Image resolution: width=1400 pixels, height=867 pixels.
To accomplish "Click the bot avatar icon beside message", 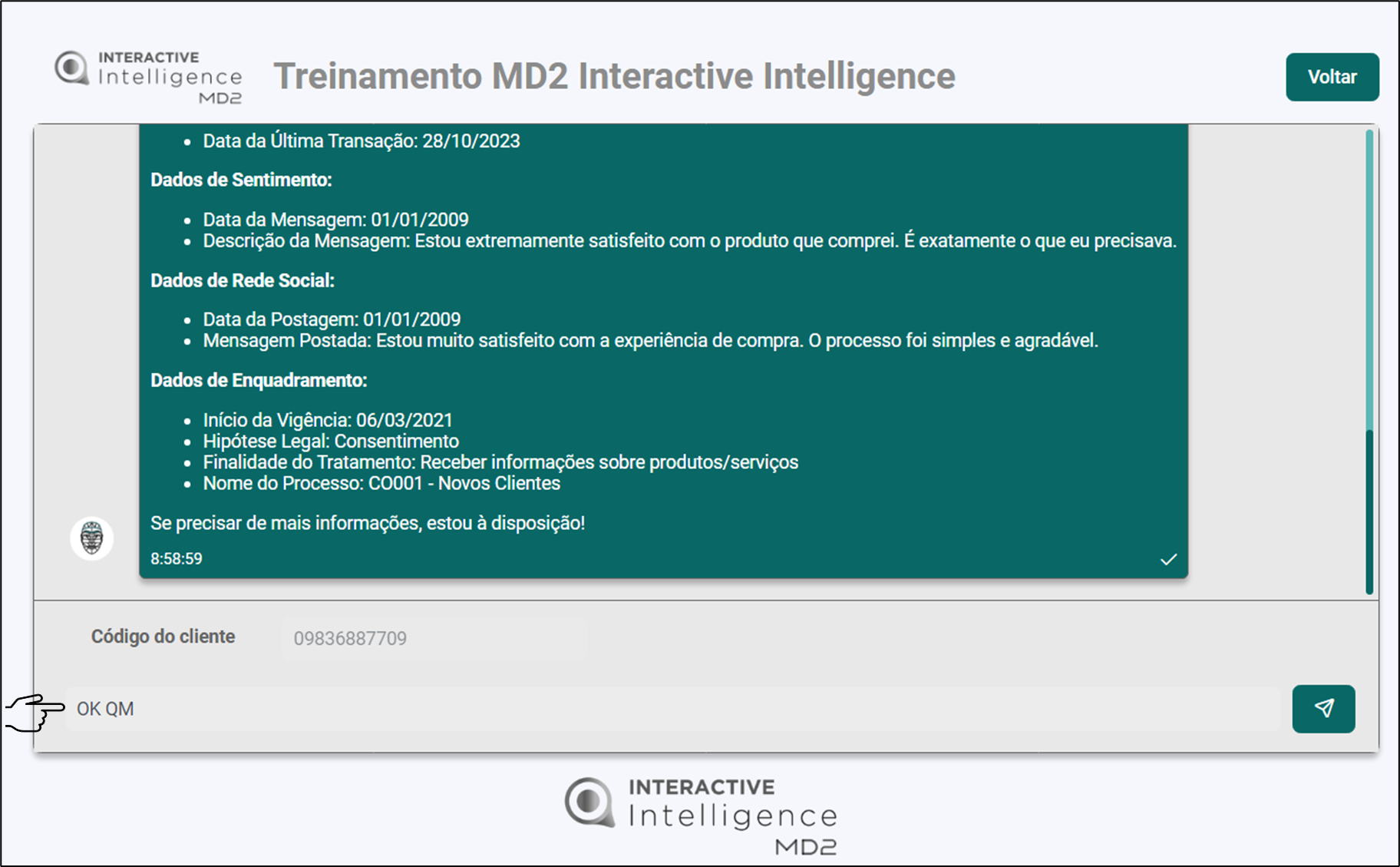I will point(92,538).
